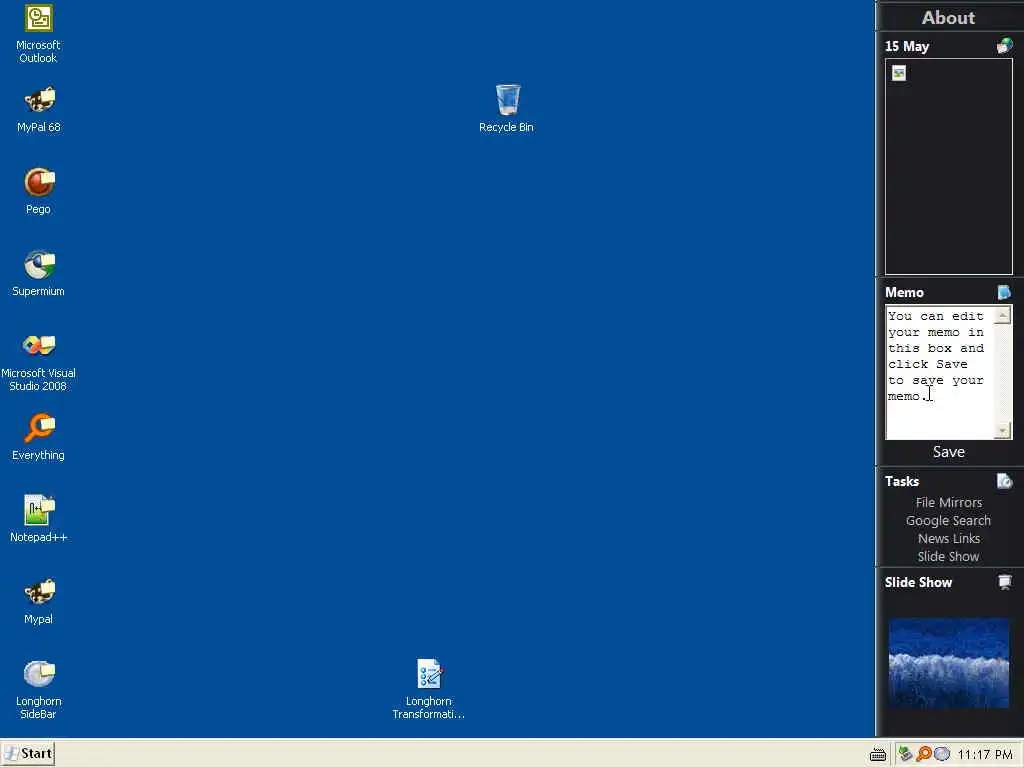1024x768 pixels.
Task: Select the Longhorn SideBar shortcut
Action: point(39,690)
